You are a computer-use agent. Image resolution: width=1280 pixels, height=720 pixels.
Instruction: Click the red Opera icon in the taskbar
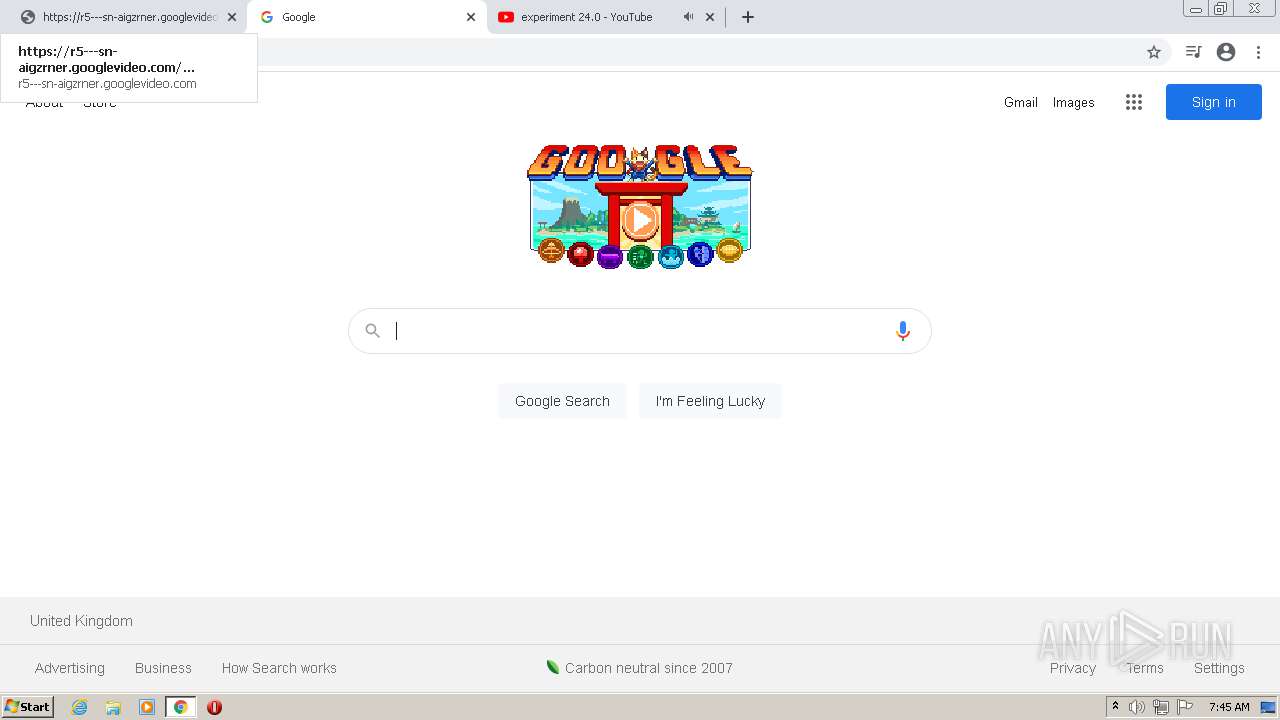(214, 707)
